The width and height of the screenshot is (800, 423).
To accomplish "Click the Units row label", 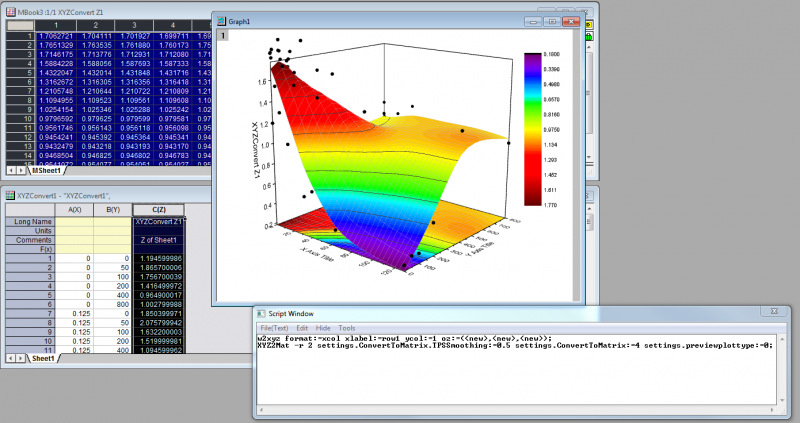I will [30, 231].
